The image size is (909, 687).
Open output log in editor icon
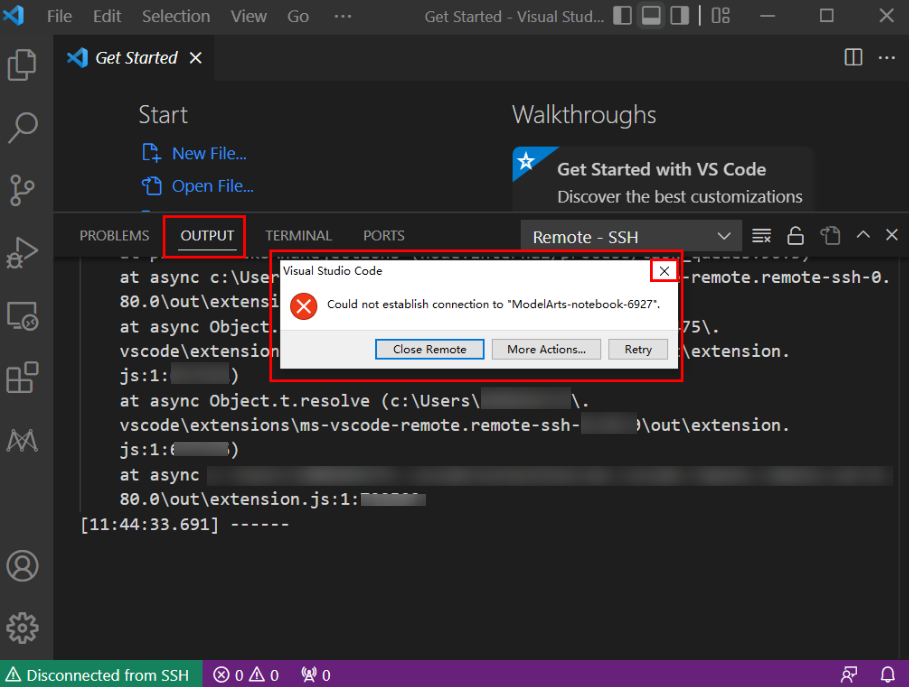point(830,236)
